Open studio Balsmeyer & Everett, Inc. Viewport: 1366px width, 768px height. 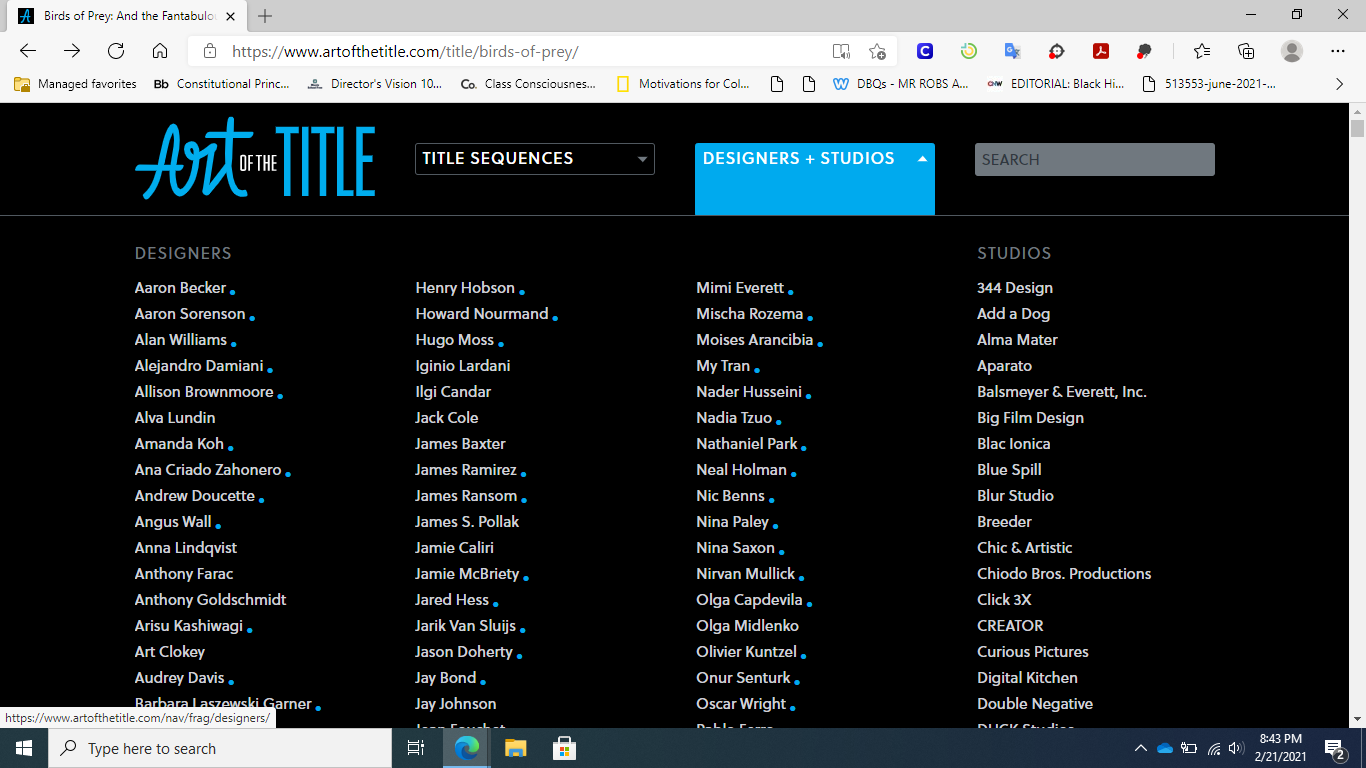point(1062,392)
